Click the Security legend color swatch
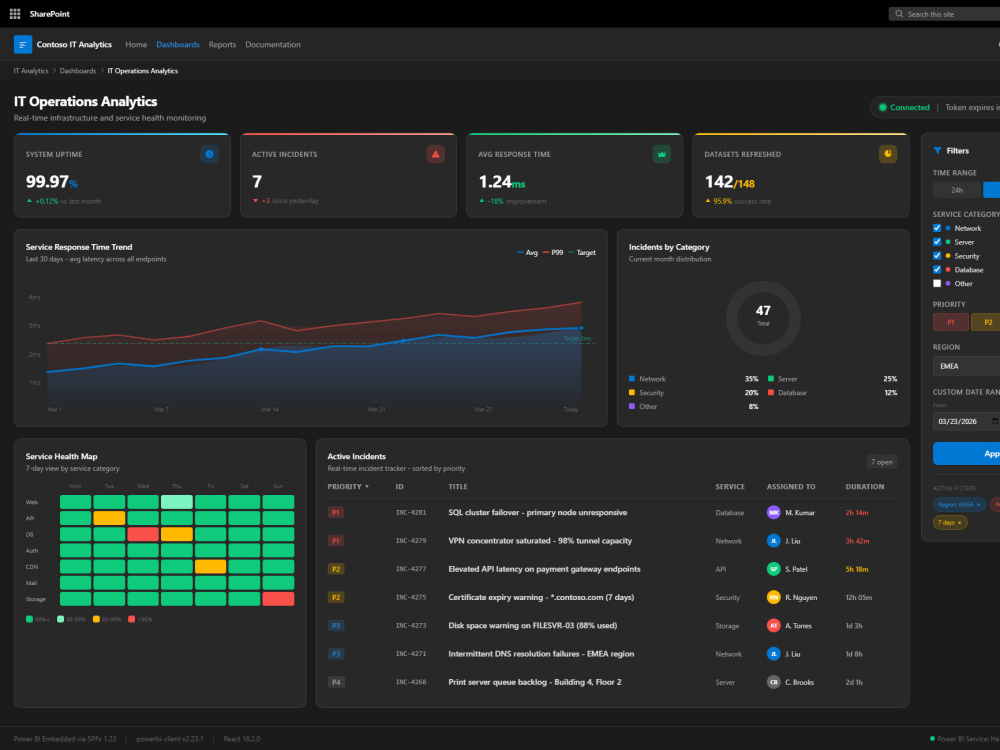The height and width of the screenshot is (750, 1000). pyautogui.click(x=632, y=393)
